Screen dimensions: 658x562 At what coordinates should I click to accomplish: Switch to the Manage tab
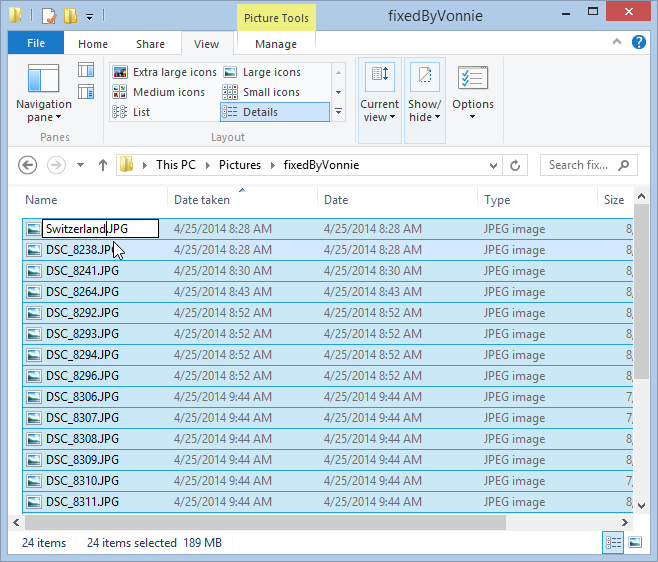coord(276,44)
